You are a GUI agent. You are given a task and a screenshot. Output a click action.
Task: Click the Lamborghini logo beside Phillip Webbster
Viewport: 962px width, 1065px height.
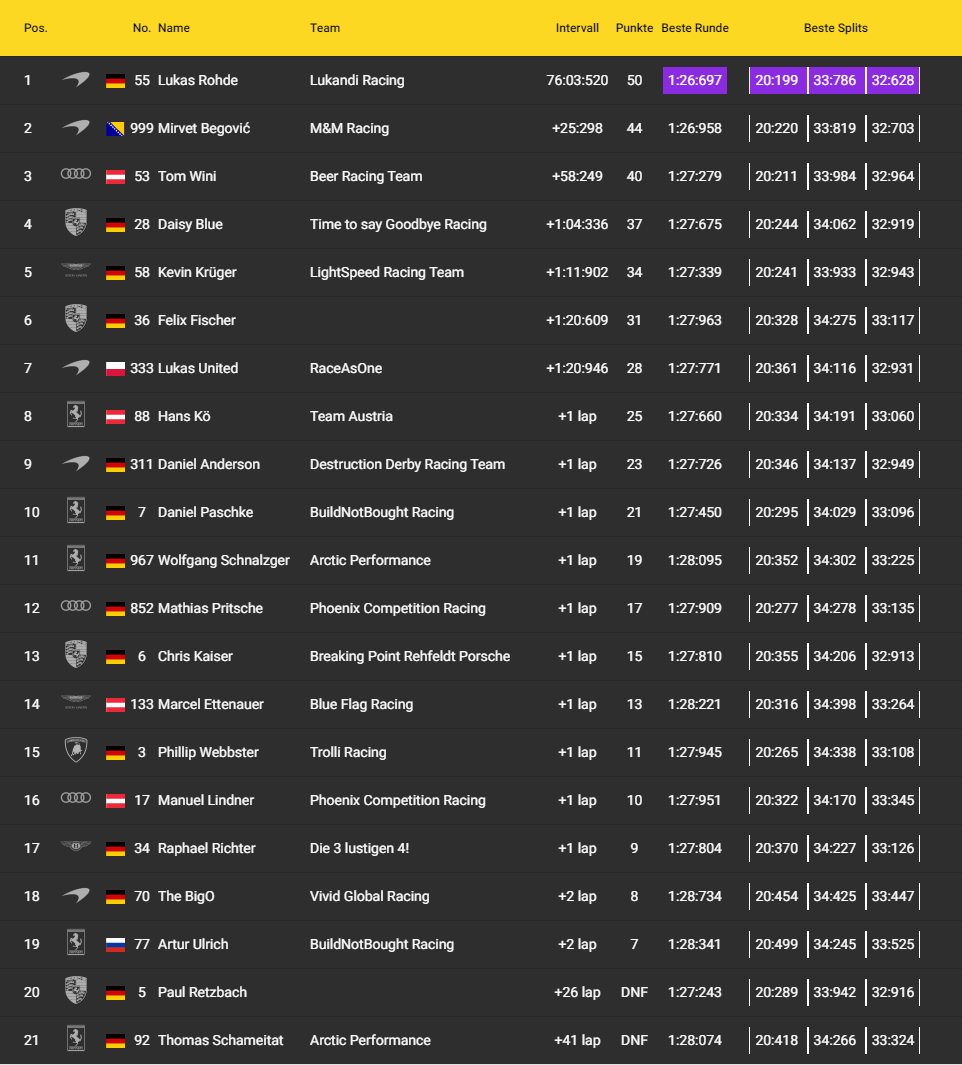coord(76,752)
